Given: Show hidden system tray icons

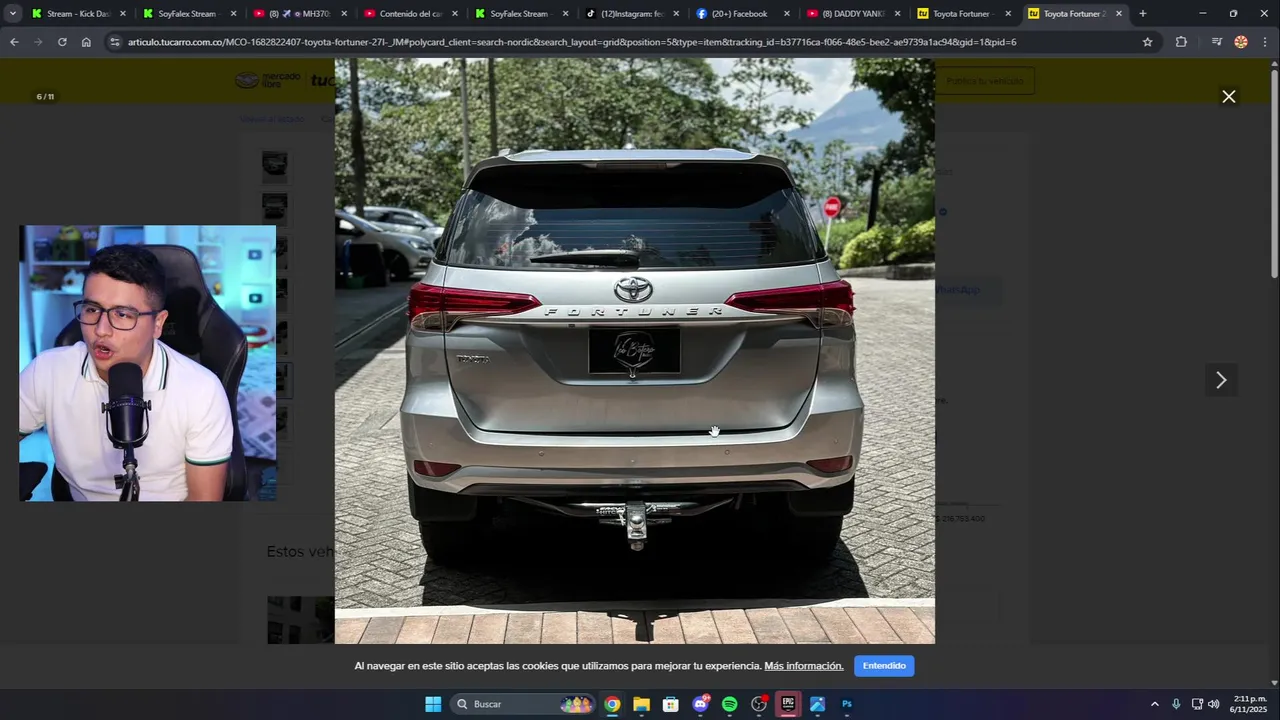Looking at the screenshot, I should coord(1154,704).
